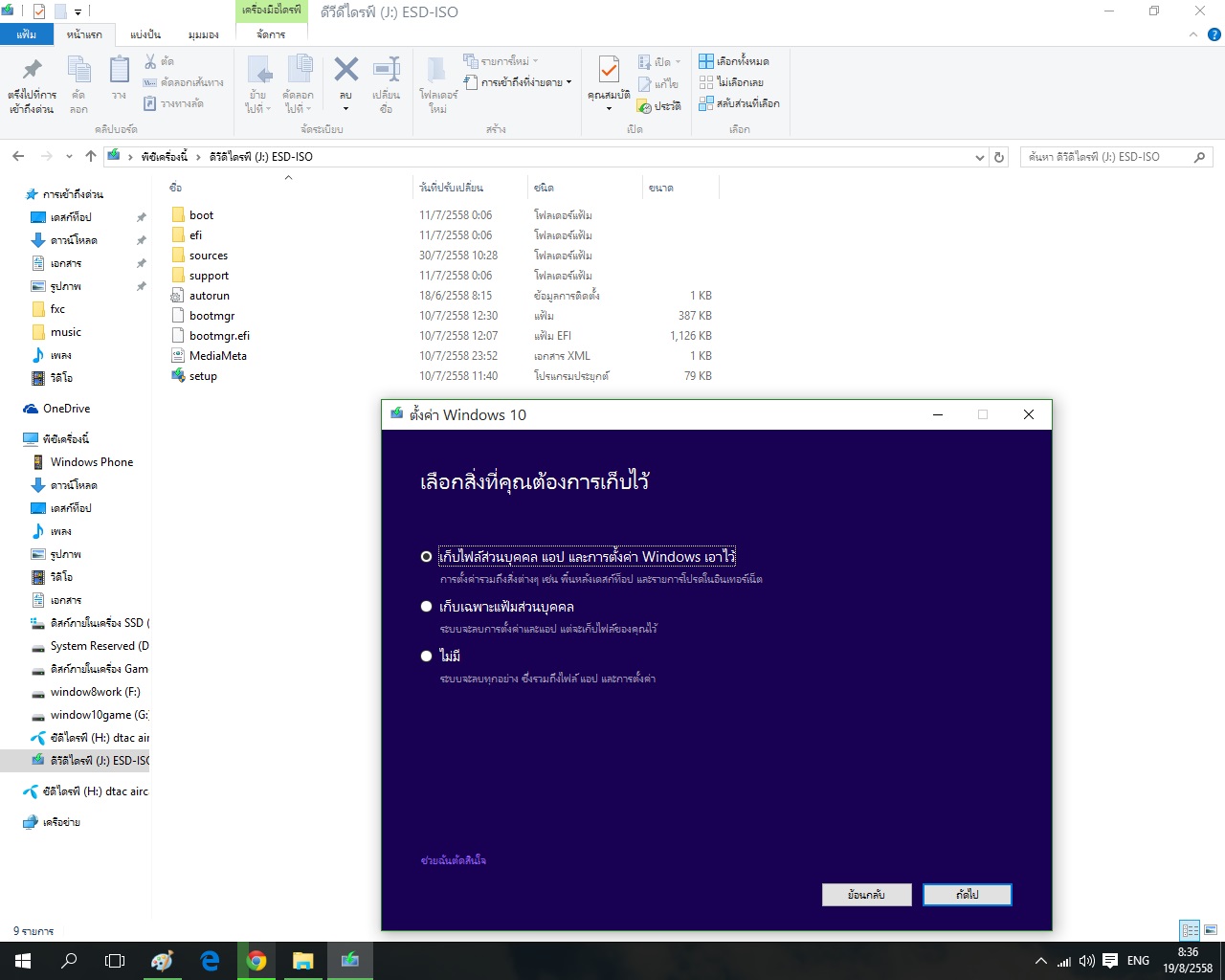Collapse the ribbon with the chevron
Image resolution: width=1225 pixels, height=980 pixels.
(x=1193, y=34)
